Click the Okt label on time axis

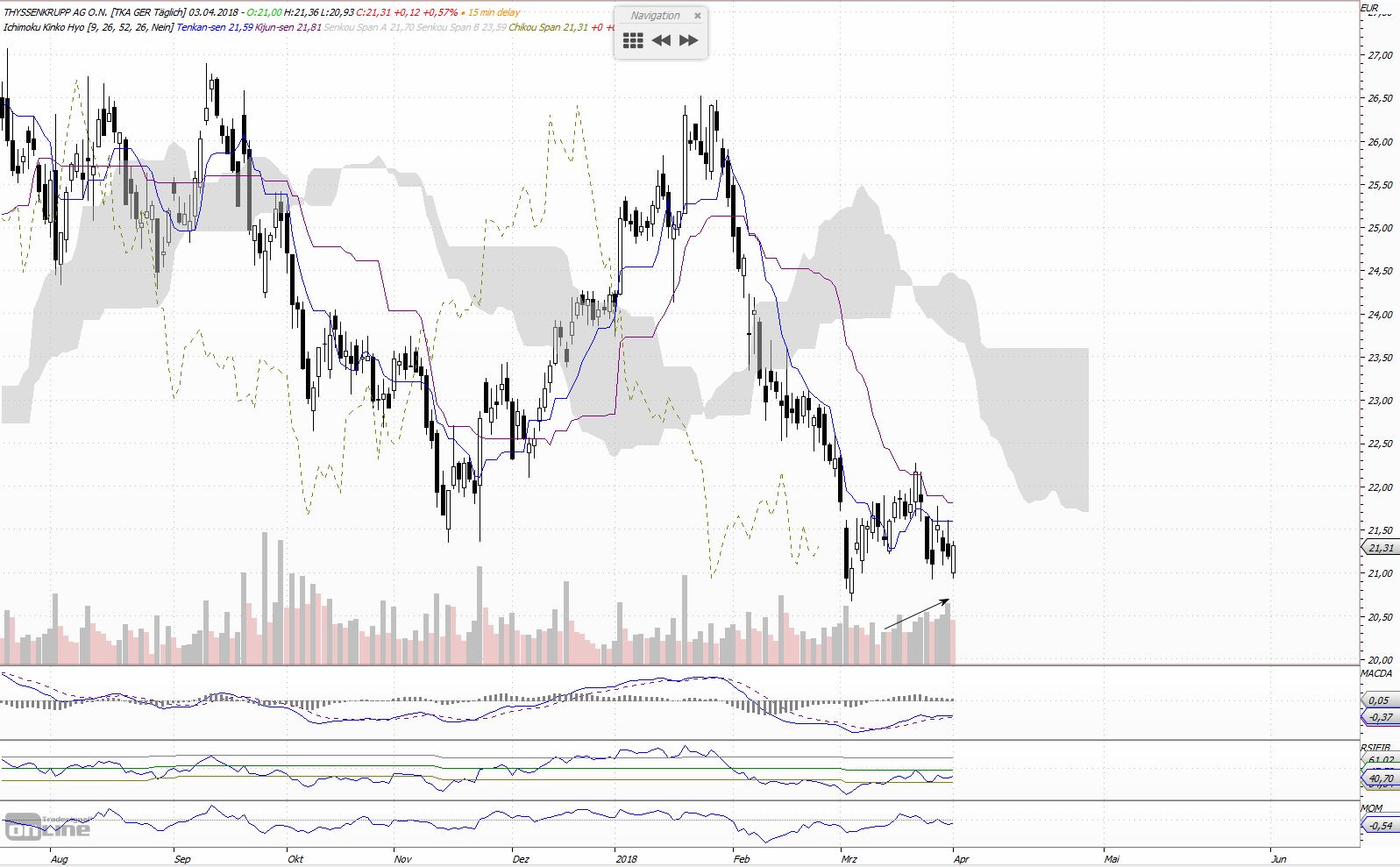tap(295, 859)
